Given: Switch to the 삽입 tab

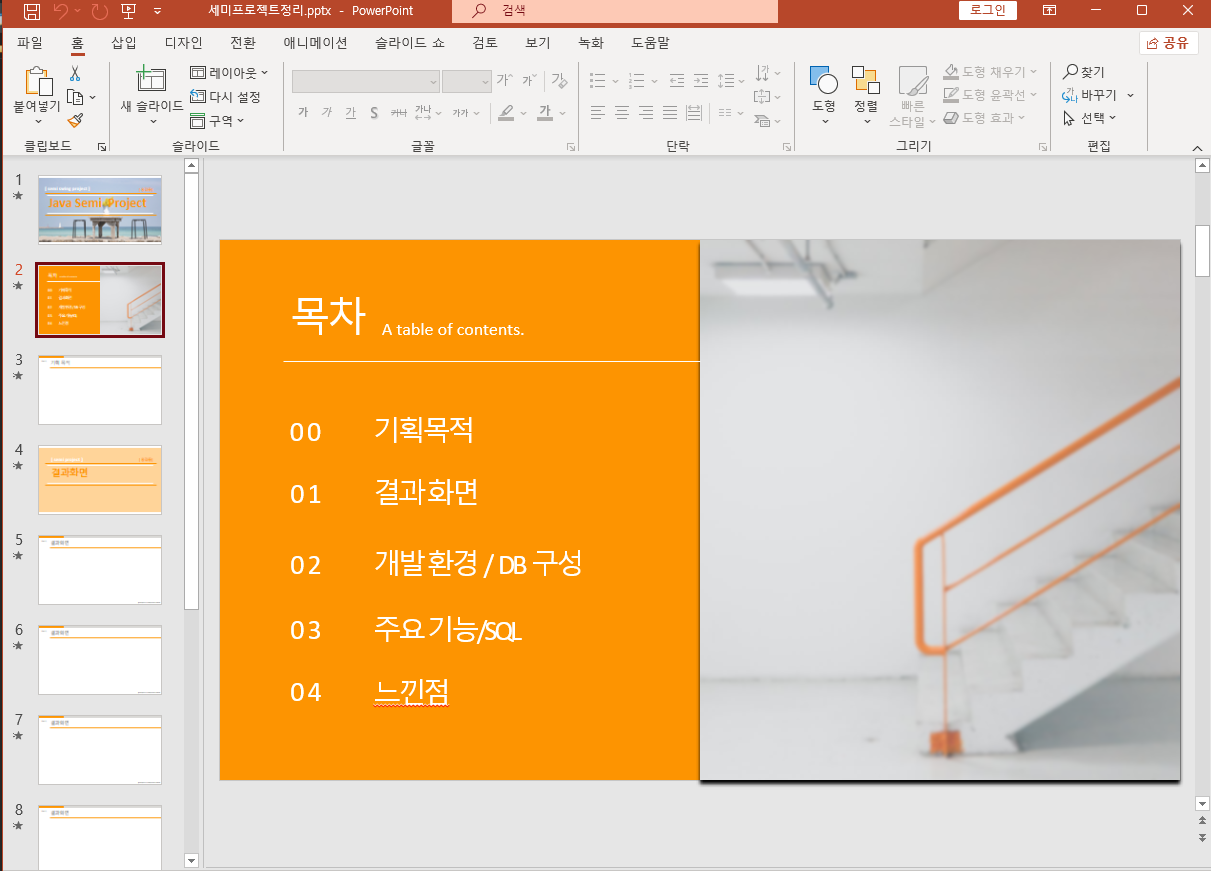Looking at the screenshot, I should pyautogui.click(x=124, y=43).
